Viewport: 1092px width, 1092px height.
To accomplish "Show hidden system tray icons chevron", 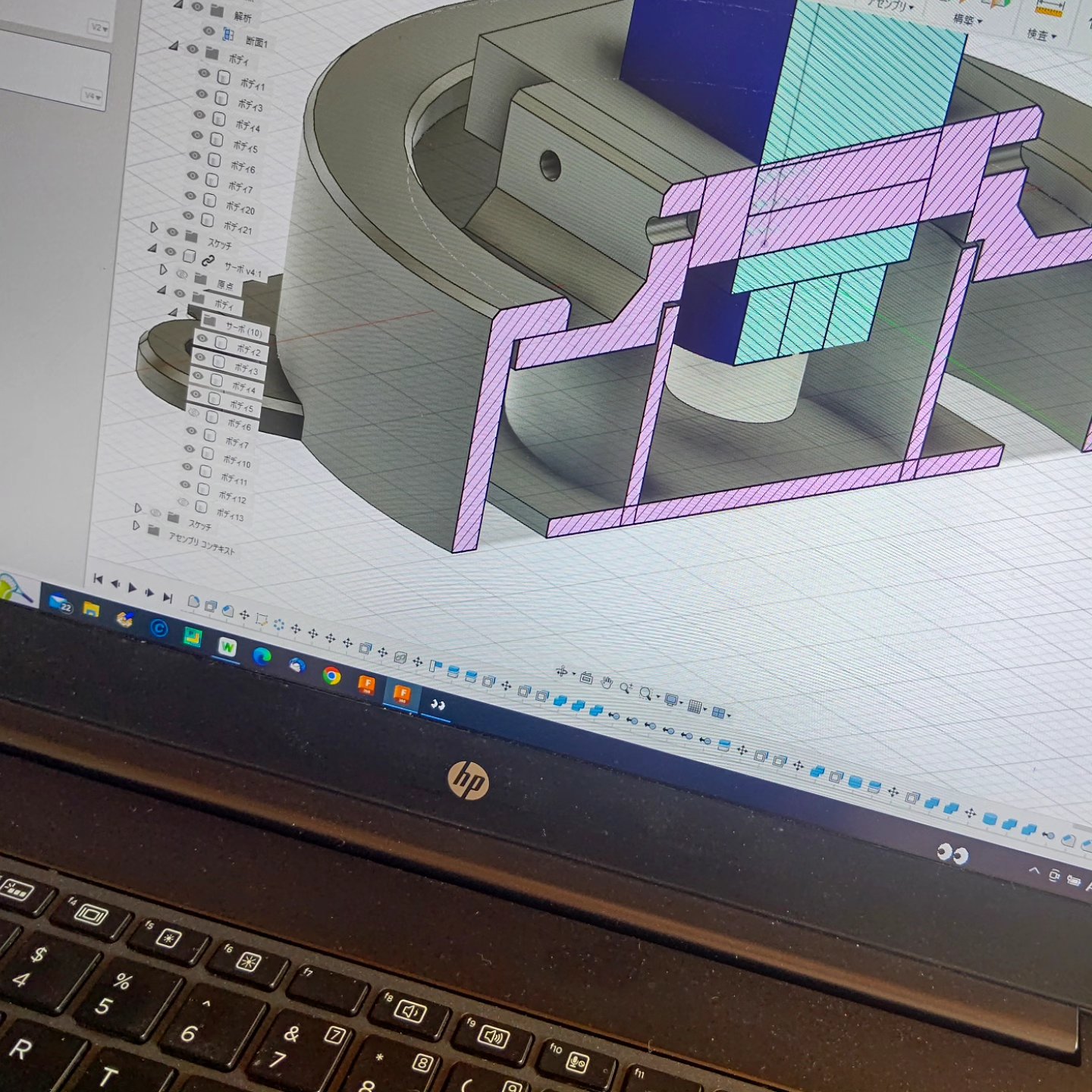I will tap(1033, 871).
